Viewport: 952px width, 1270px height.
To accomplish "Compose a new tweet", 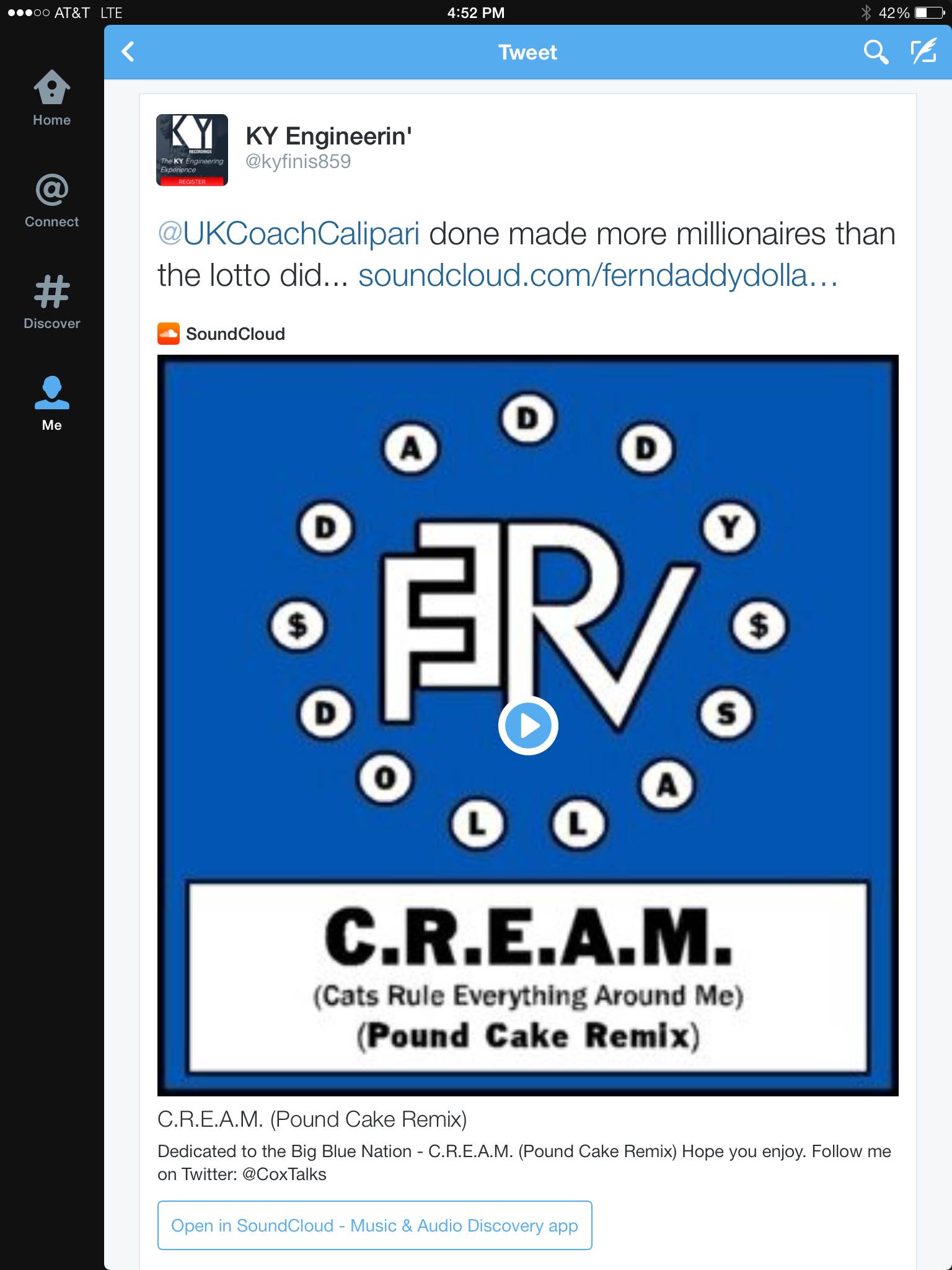I will (923, 52).
